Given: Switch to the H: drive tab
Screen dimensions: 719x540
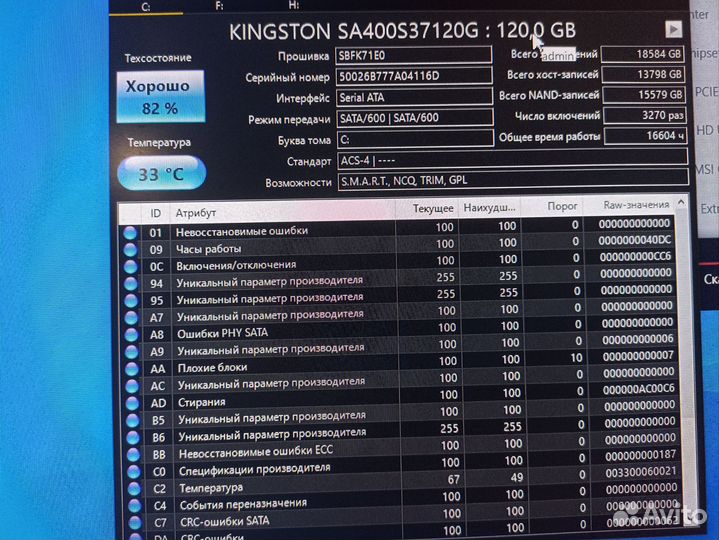Looking at the screenshot, I should tap(293, 5).
